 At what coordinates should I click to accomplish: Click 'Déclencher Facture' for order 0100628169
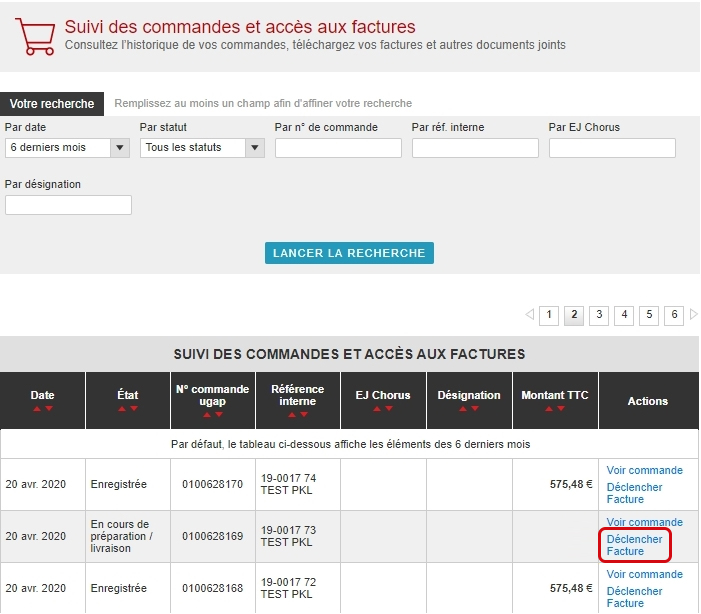coord(634,545)
